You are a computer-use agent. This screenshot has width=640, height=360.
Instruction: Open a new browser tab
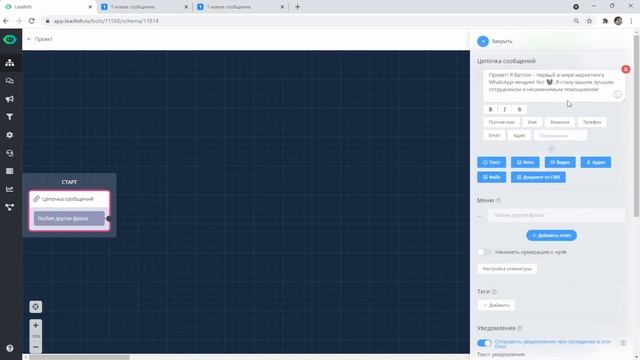coord(298,7)
